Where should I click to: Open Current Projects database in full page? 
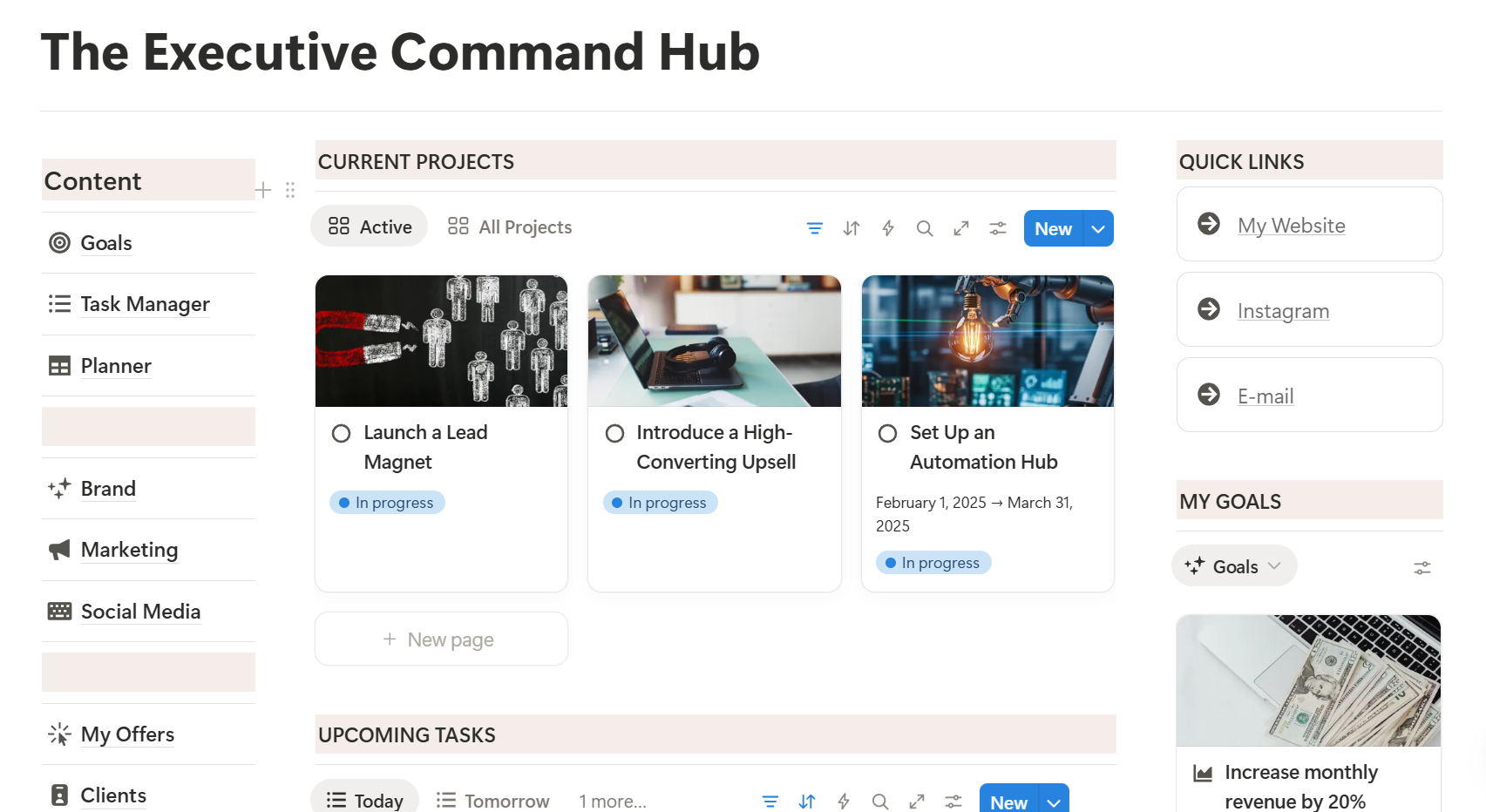point(961,228)
